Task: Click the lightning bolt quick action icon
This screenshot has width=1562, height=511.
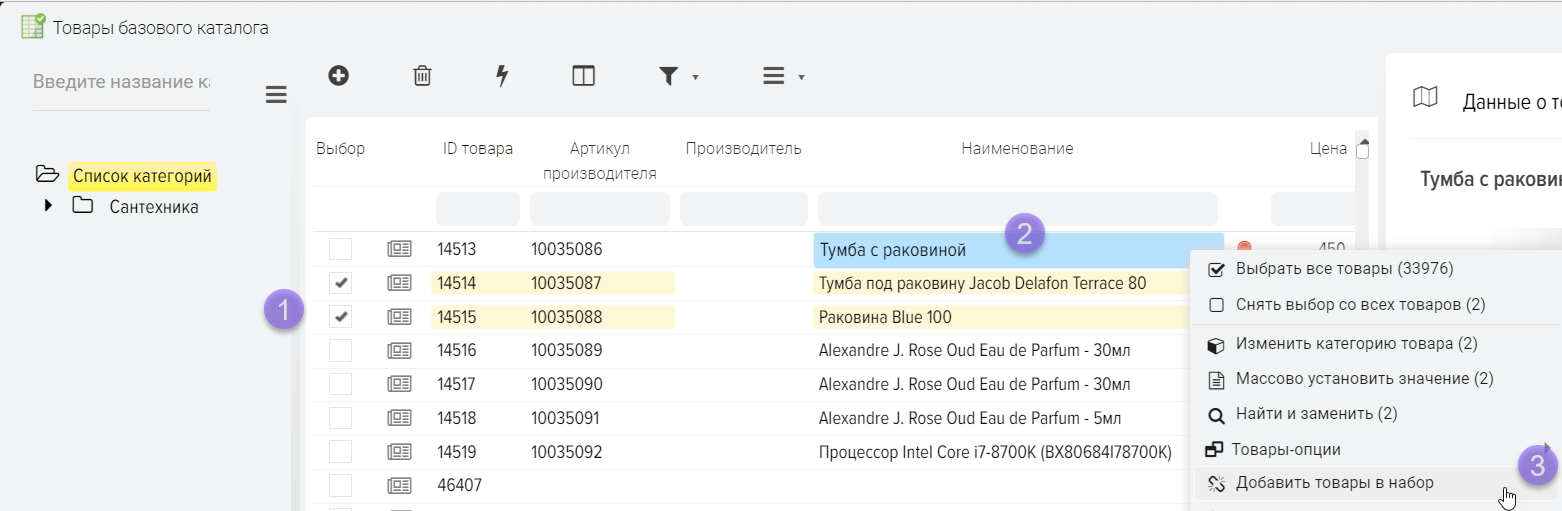Action: [x=502, y=76]
